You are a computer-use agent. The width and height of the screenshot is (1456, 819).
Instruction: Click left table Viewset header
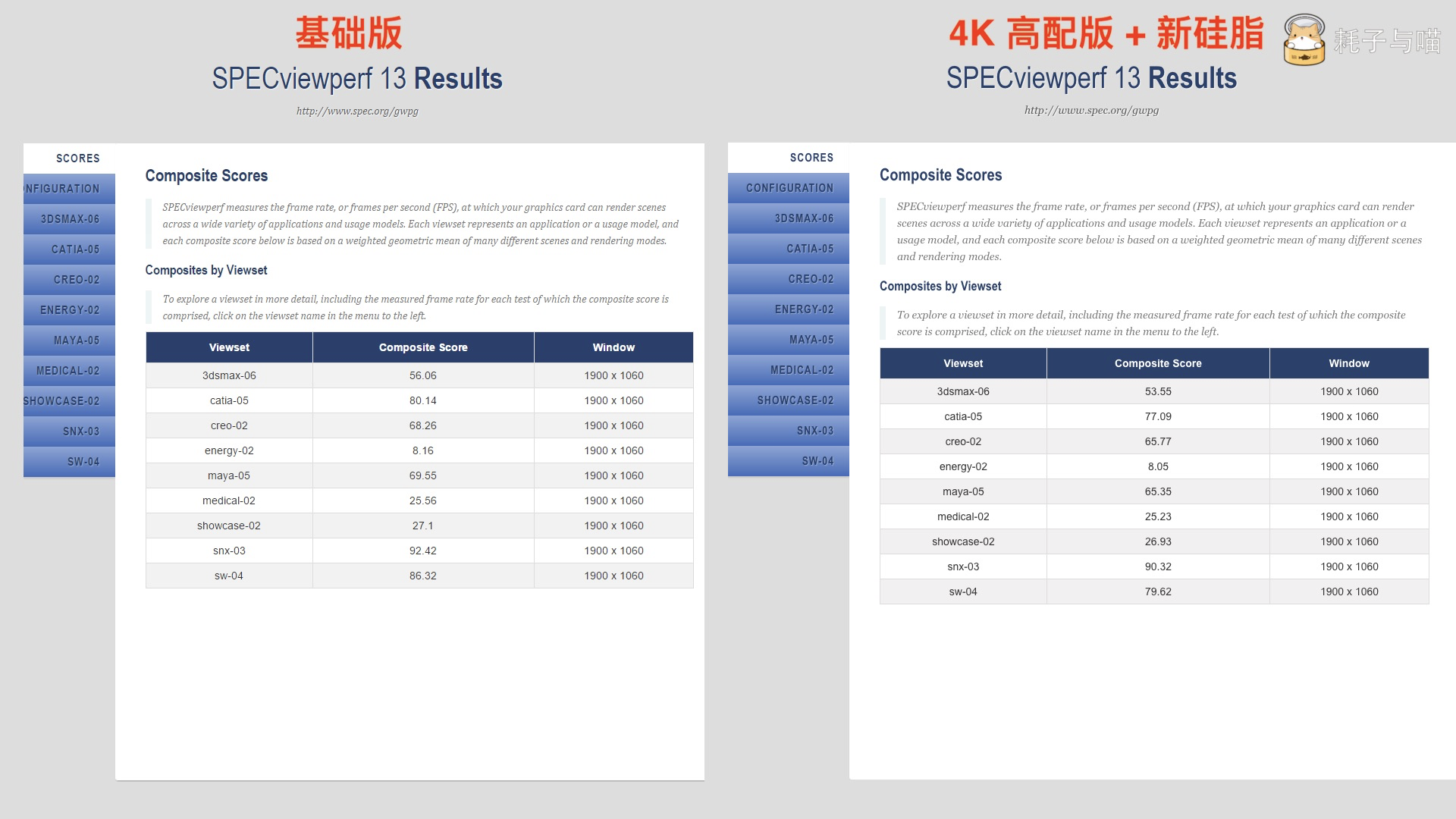pyautogui.click(x=229, y=347)
